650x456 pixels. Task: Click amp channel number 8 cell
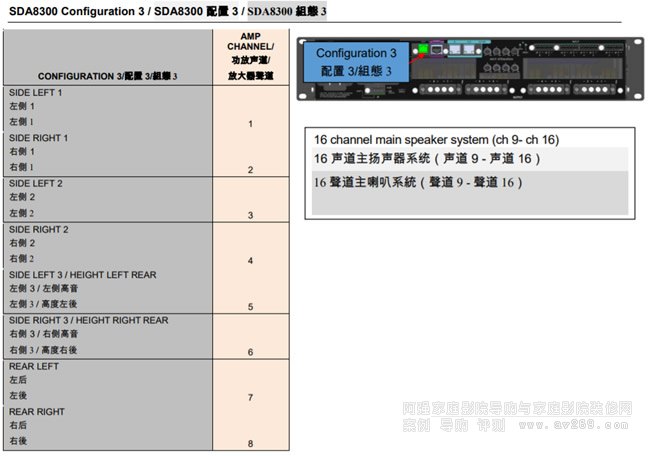(250, 443)
